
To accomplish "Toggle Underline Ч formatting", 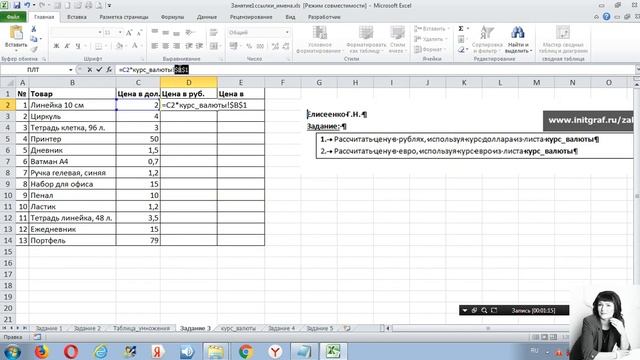I will [78, 46].
